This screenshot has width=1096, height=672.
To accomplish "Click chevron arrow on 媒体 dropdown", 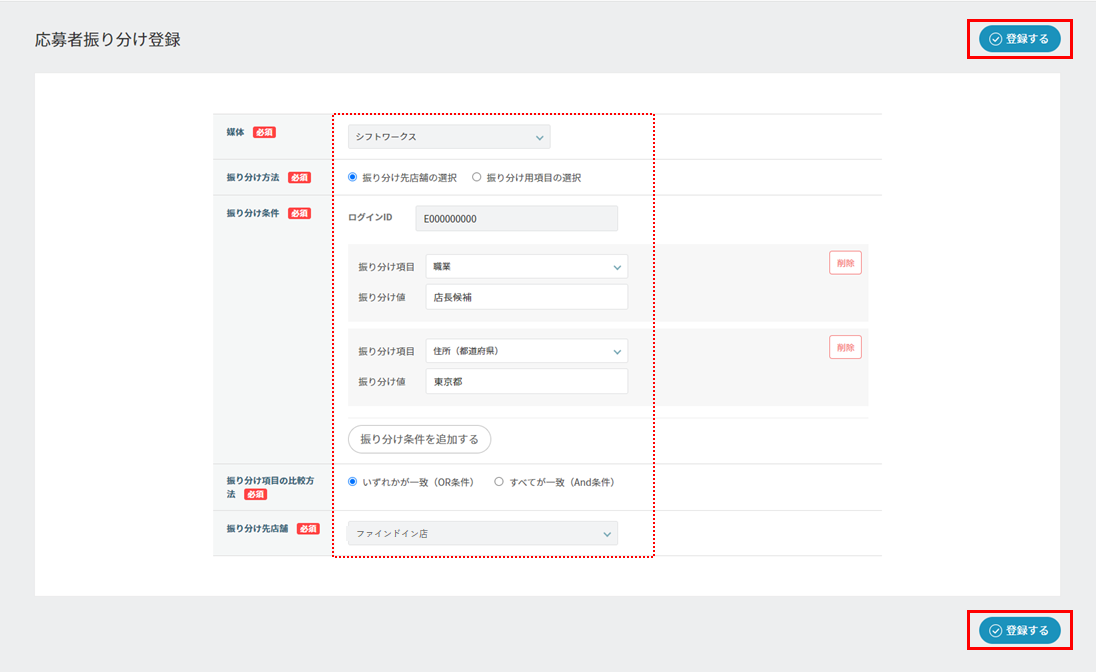I will point(539,137).
